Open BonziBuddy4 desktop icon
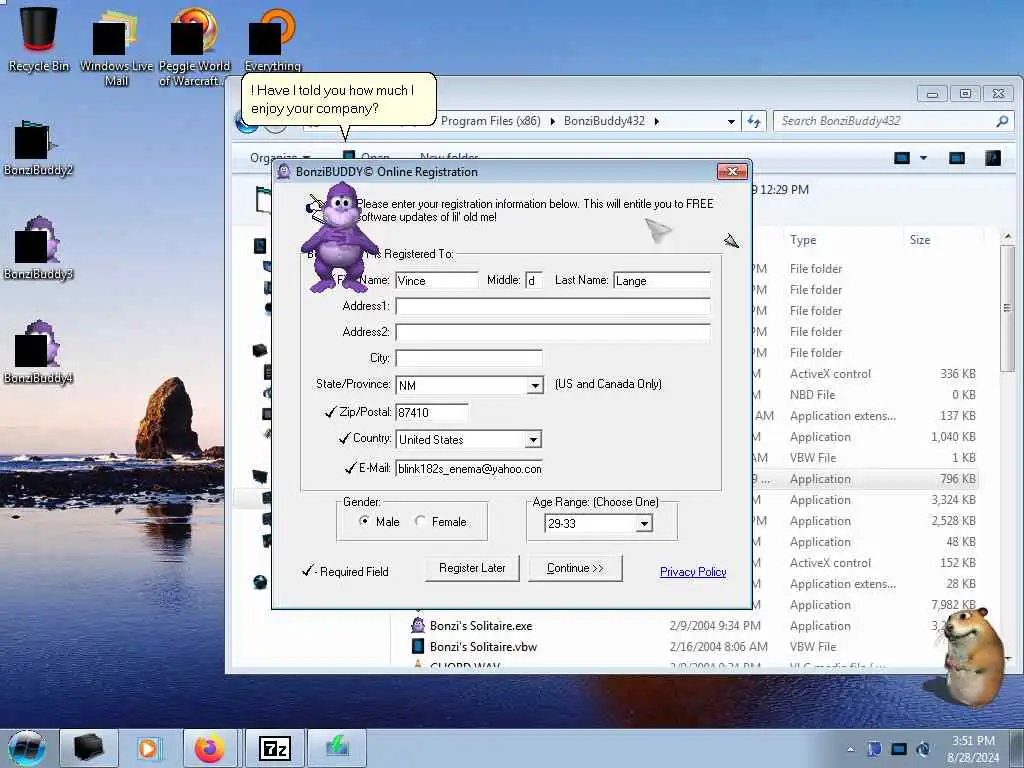 click(x=38, y=353)
